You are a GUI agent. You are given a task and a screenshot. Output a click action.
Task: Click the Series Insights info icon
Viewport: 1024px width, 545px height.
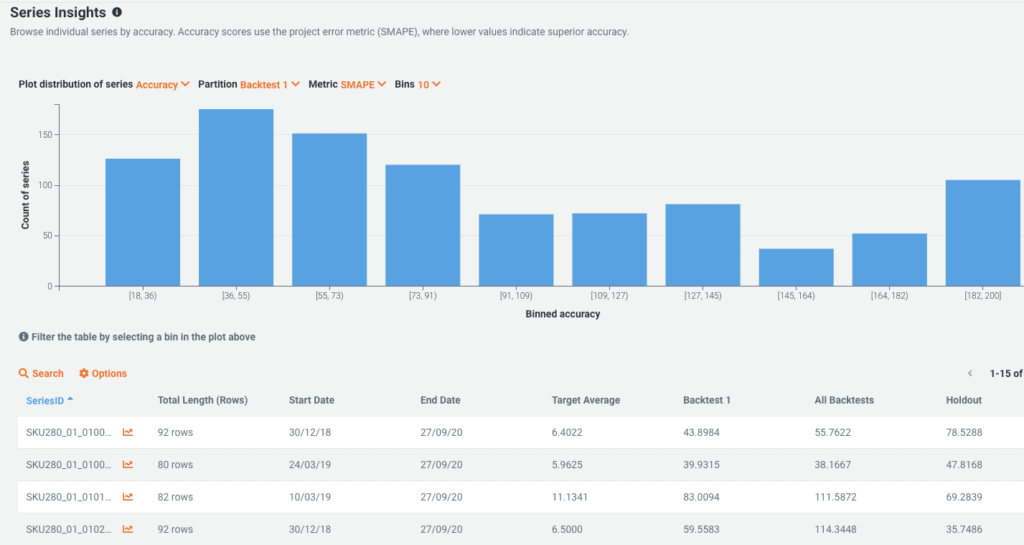point(117,13)
